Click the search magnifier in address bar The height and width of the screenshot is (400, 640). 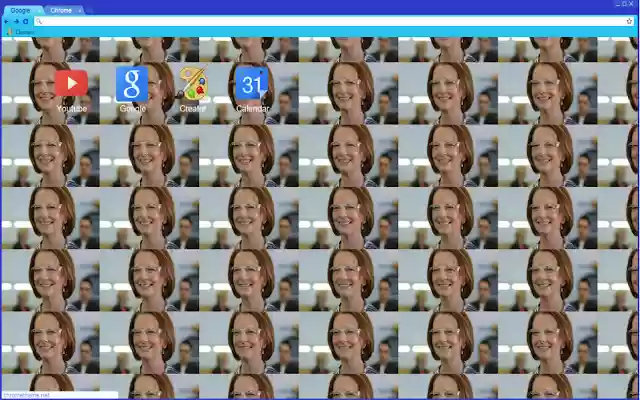(39, 21)
